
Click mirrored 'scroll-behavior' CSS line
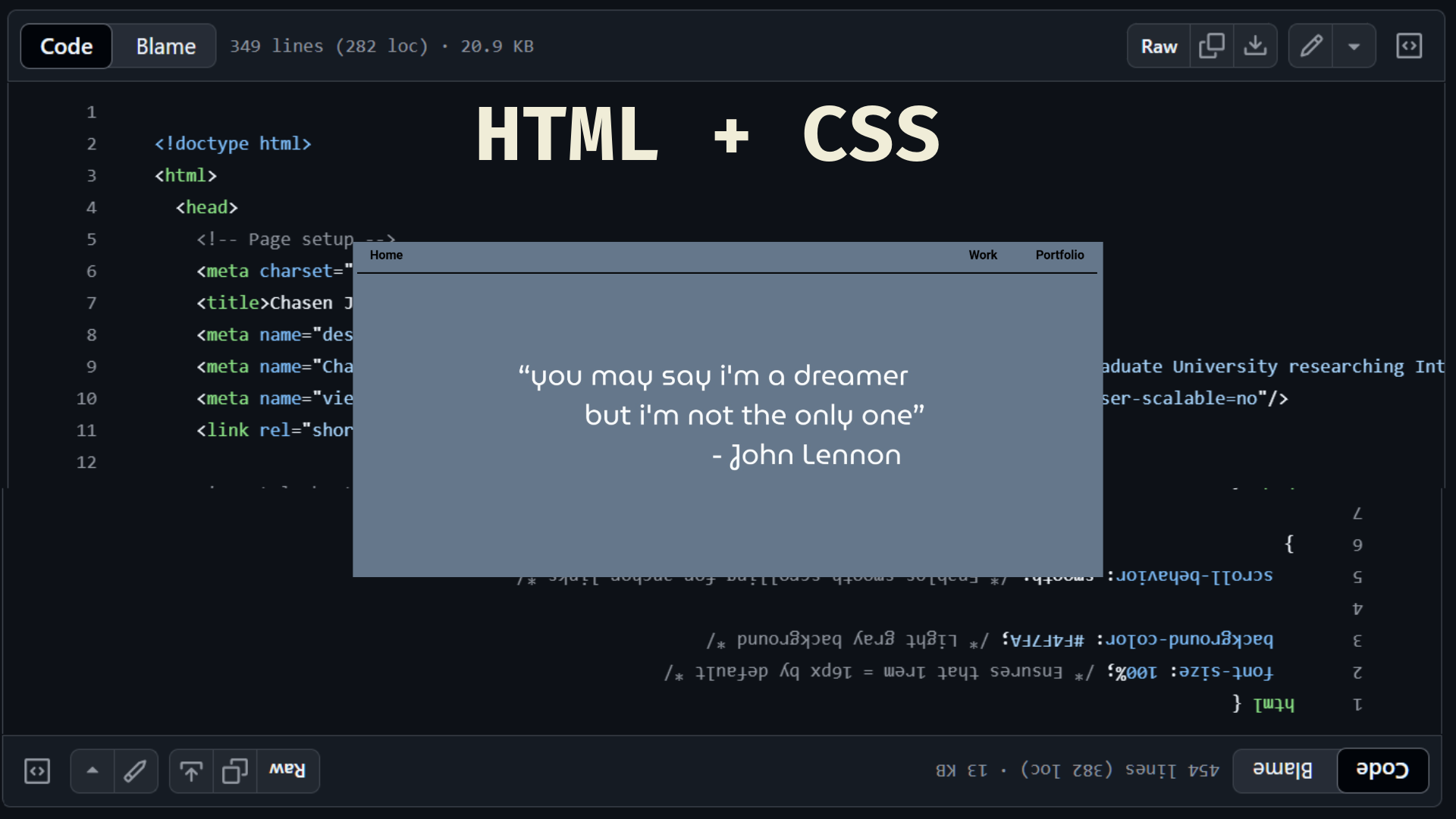pyautogui.click(x=895, y=576)
